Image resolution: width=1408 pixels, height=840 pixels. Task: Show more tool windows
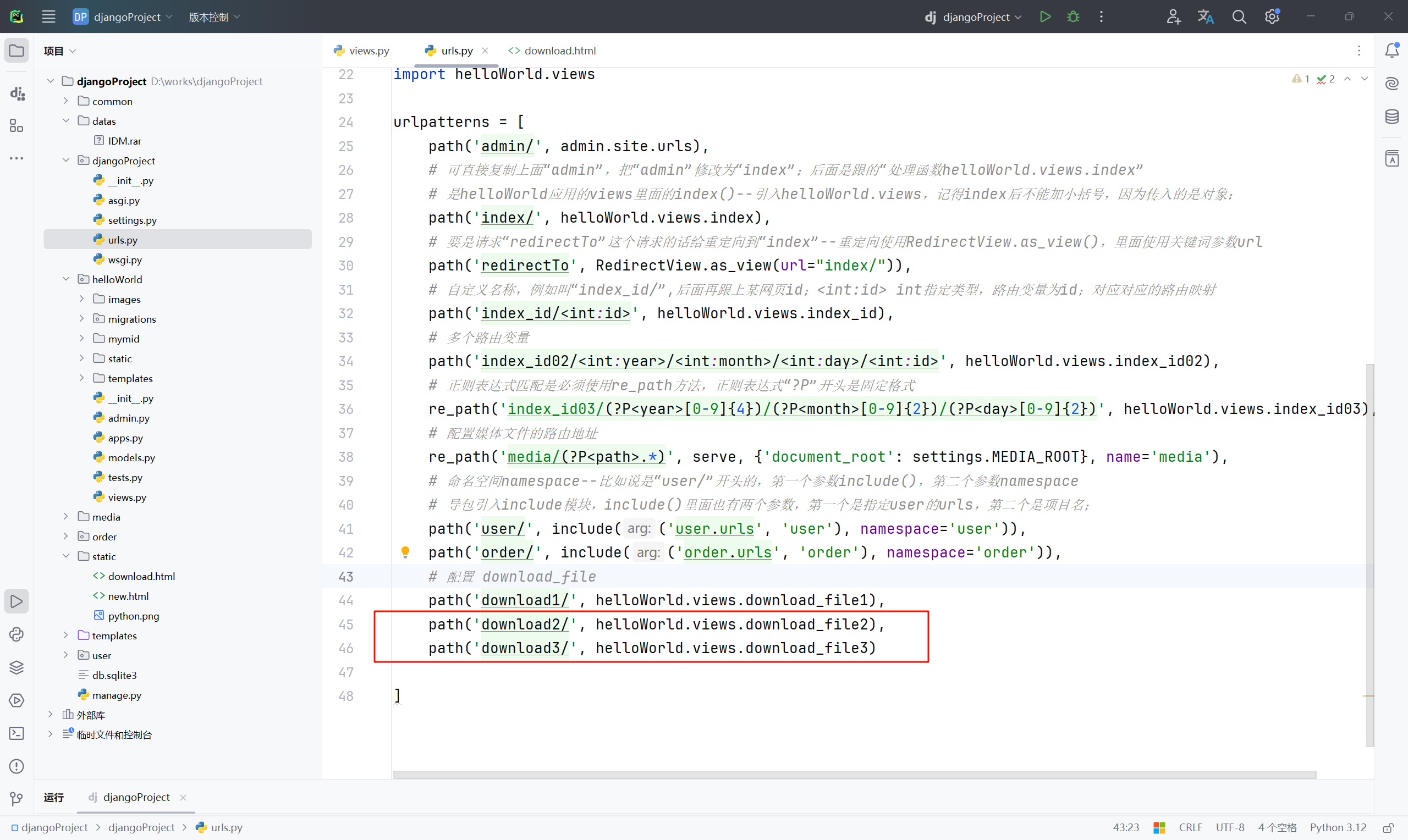pyautogui.click(x=16, y=158)
